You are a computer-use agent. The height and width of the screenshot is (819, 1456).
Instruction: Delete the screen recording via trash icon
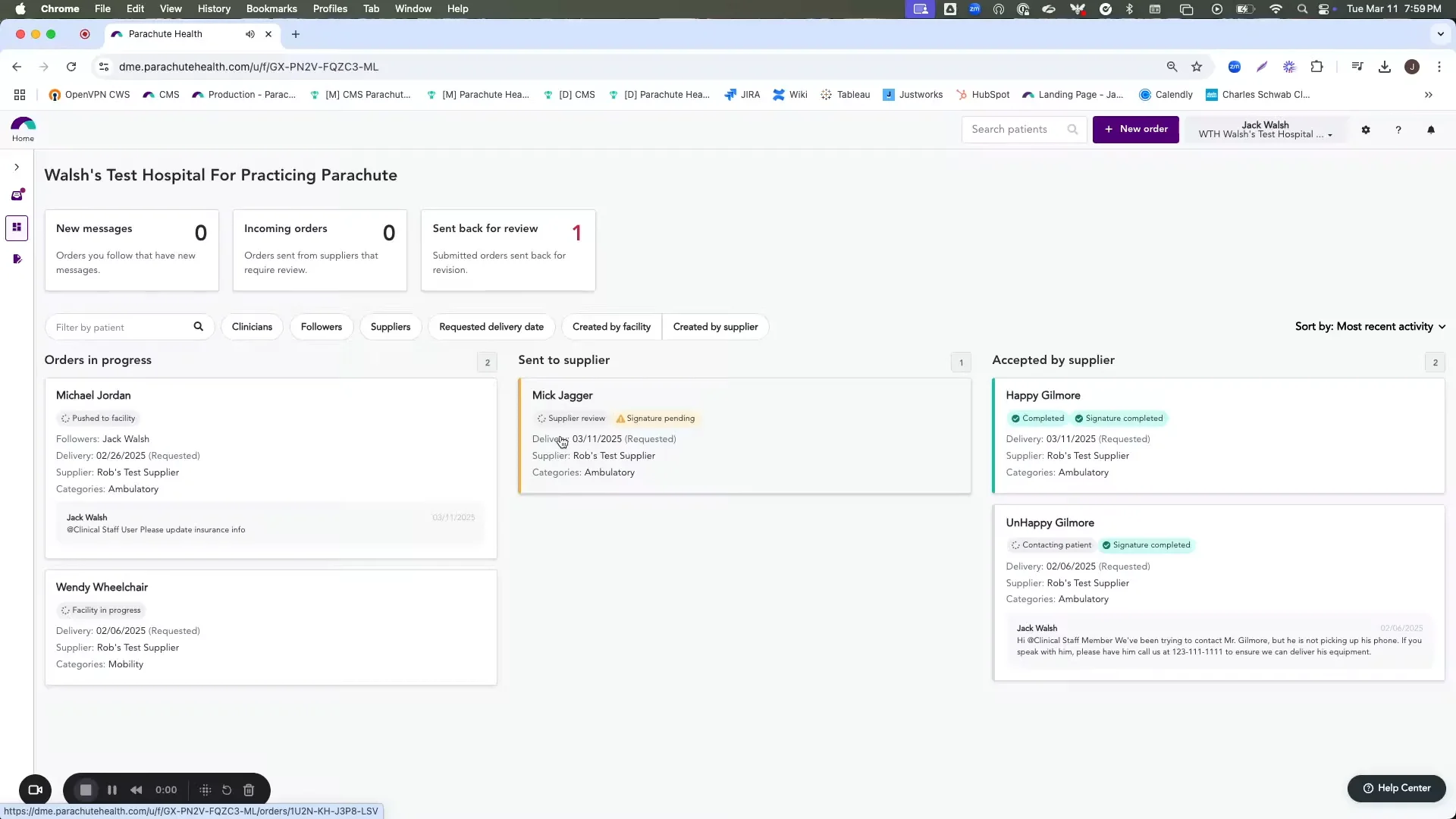(x=249, y=790)
